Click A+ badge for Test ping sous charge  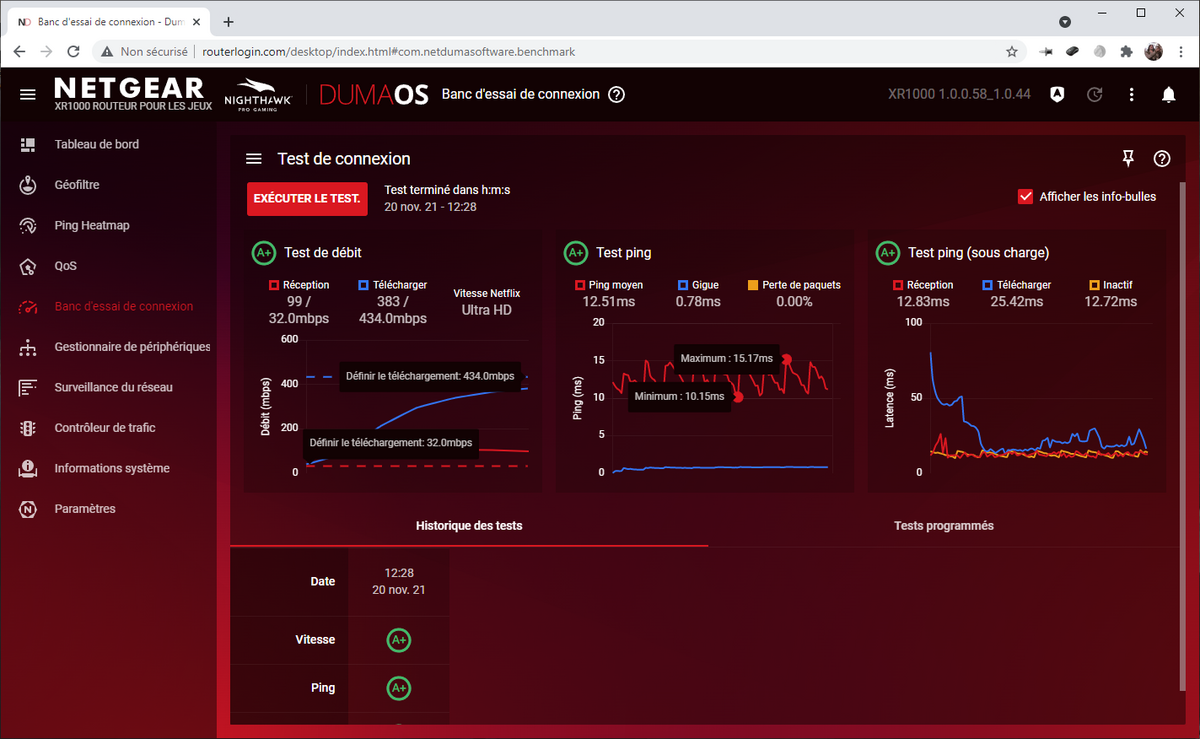[x=888, y=253]
